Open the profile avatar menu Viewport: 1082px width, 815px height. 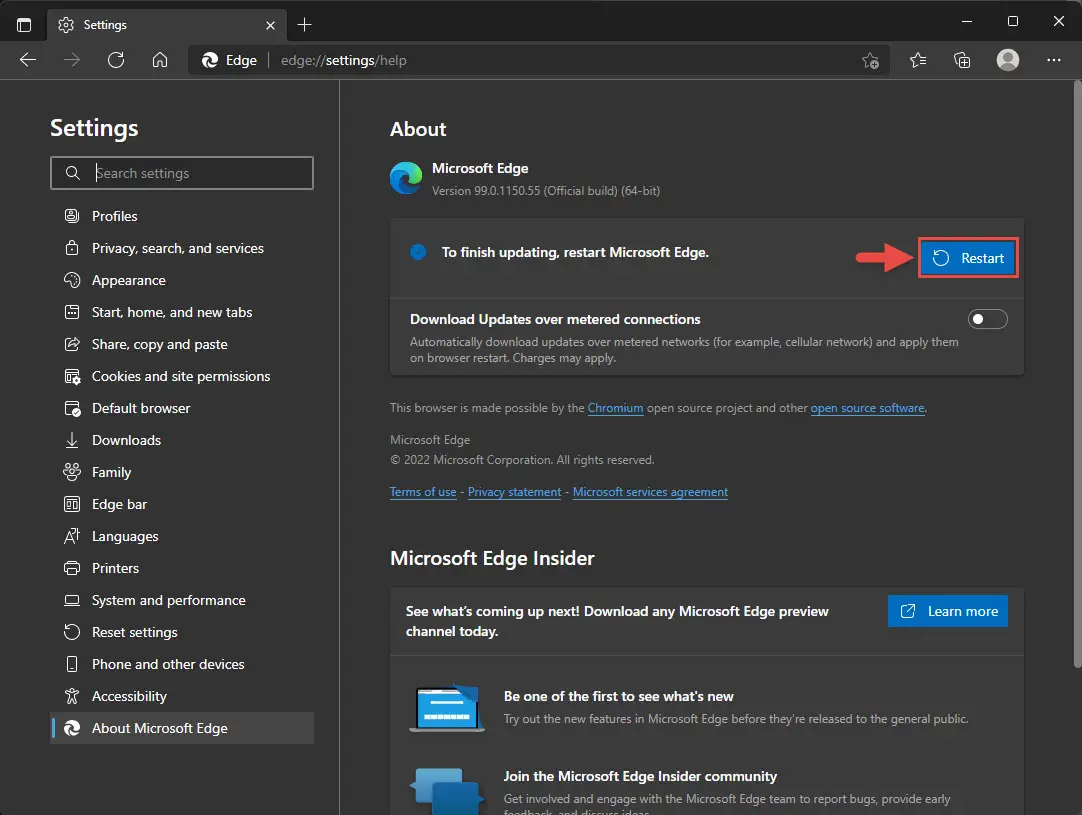coord(1007,60)
